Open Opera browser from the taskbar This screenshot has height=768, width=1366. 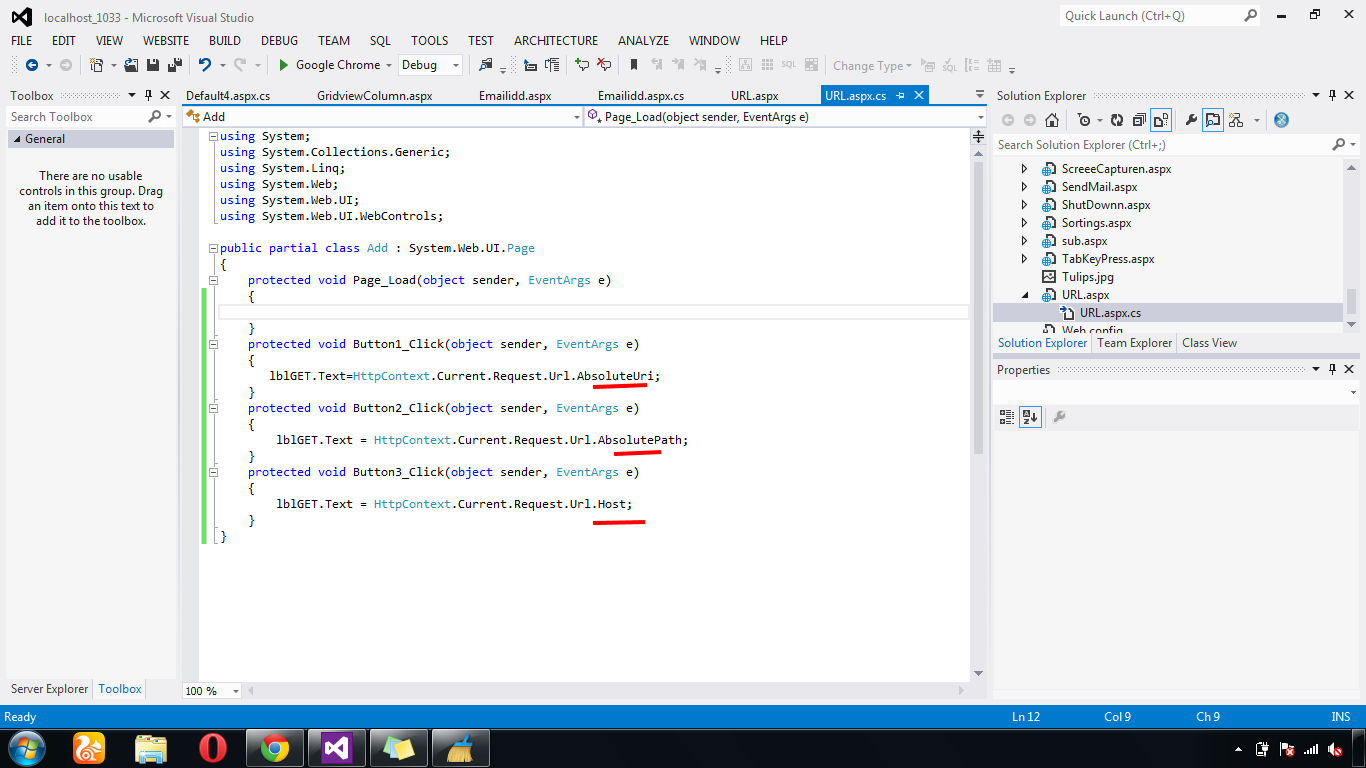point(212,747)
